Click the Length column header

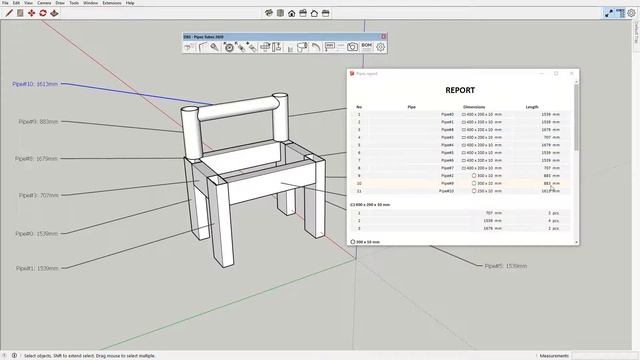tap(532, 107)
